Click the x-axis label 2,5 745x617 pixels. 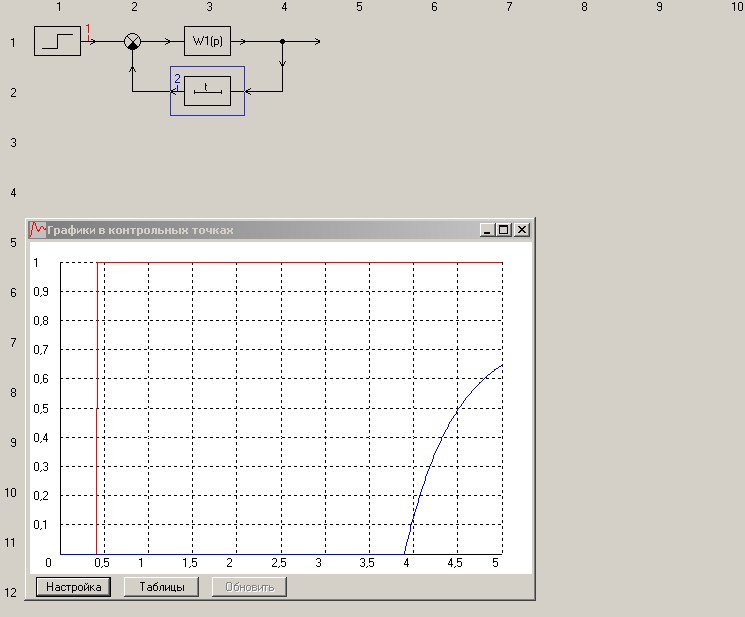pyautogui.click(x=279, y=563)
